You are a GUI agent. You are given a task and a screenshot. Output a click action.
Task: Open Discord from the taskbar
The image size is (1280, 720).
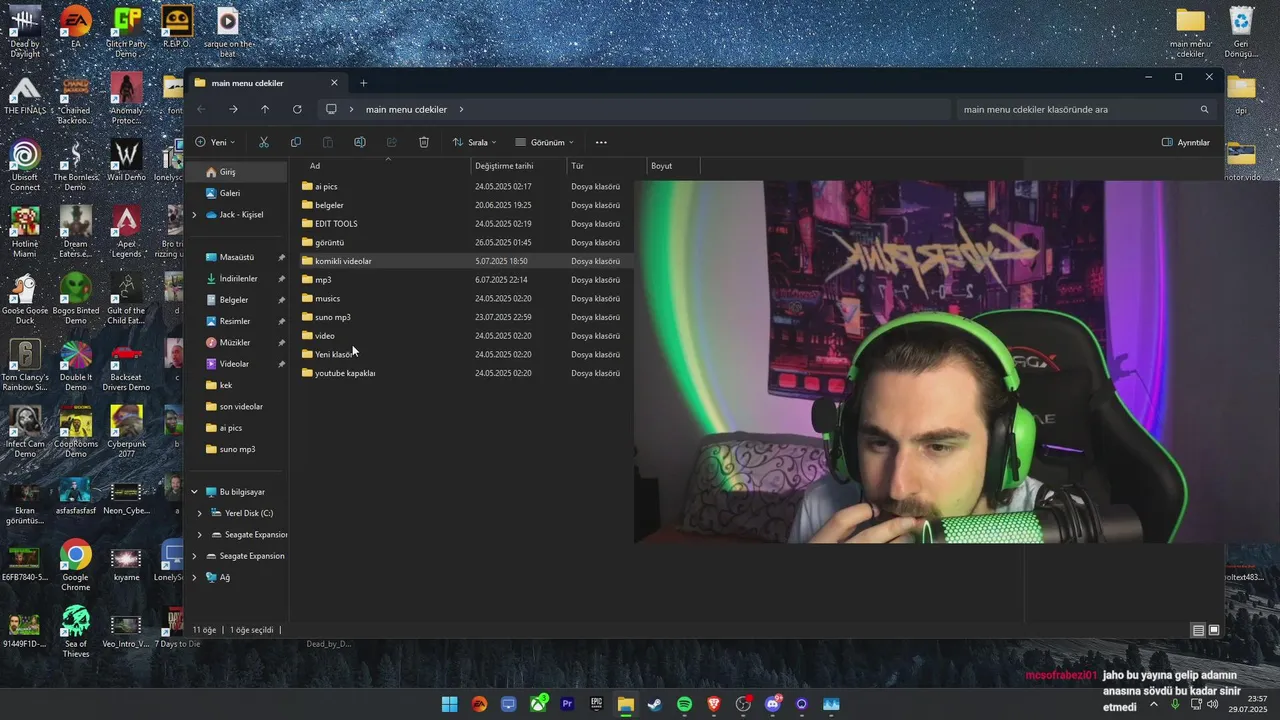[772, 704]
